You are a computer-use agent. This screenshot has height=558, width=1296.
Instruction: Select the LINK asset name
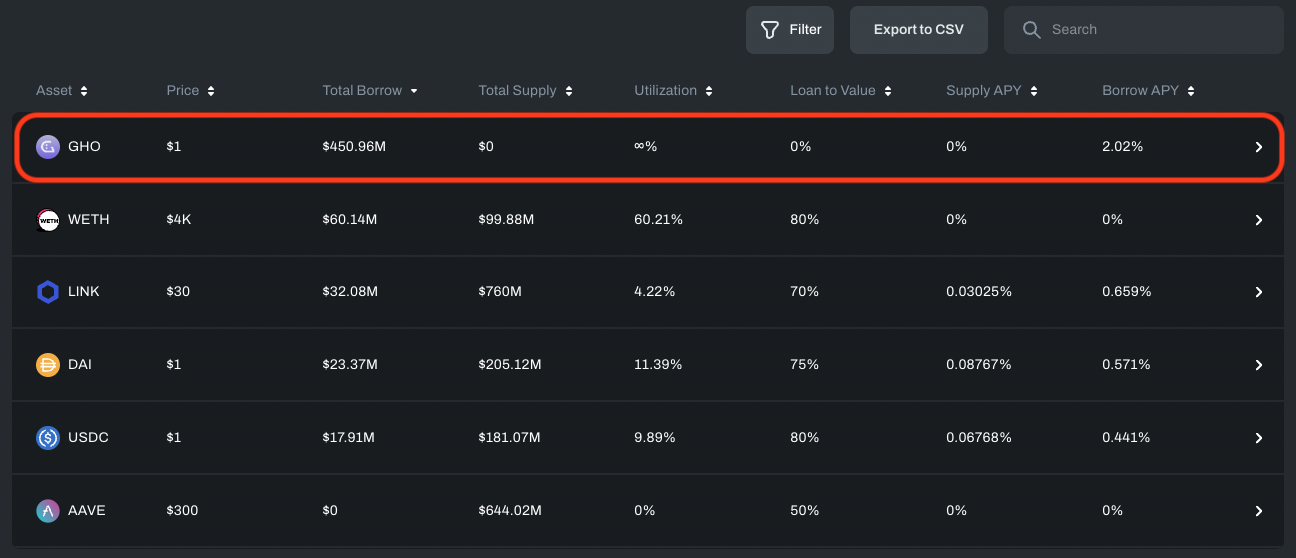pyautogui.click(x=84, y=292)
